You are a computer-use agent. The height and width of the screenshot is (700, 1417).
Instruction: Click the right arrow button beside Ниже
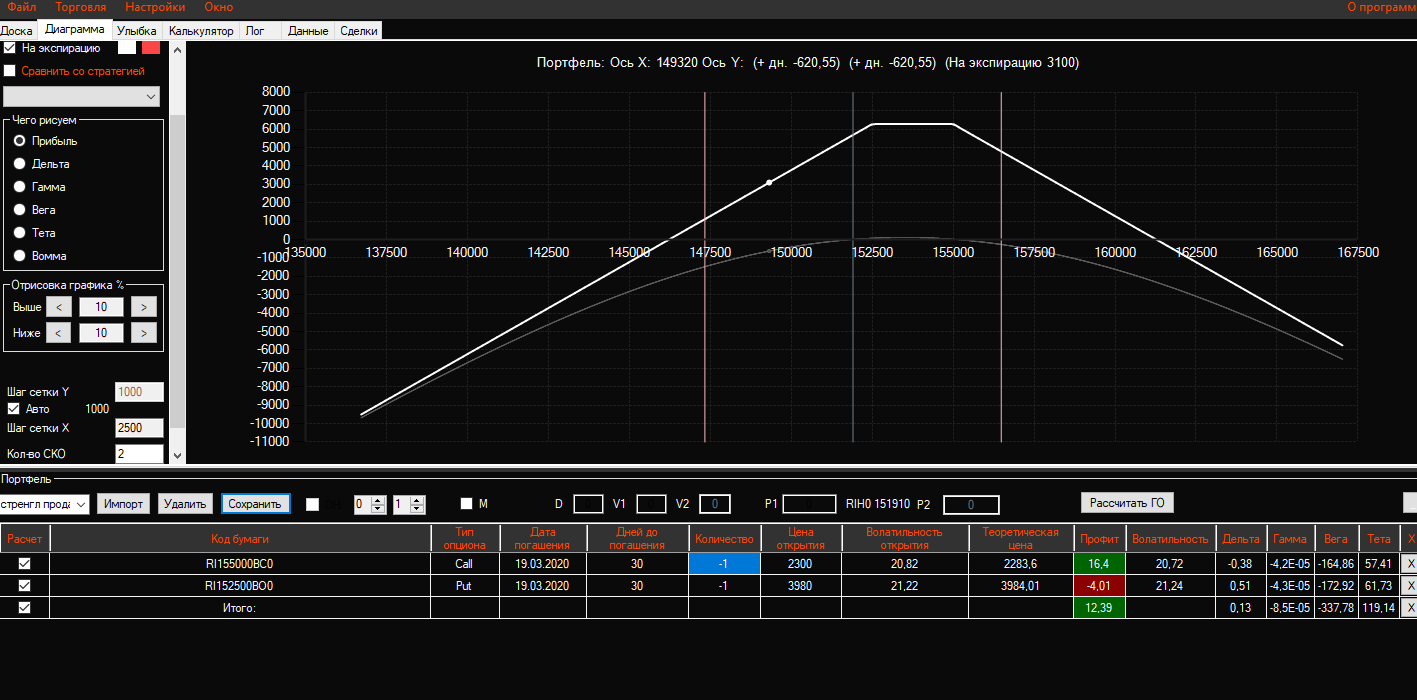[144, 332]
